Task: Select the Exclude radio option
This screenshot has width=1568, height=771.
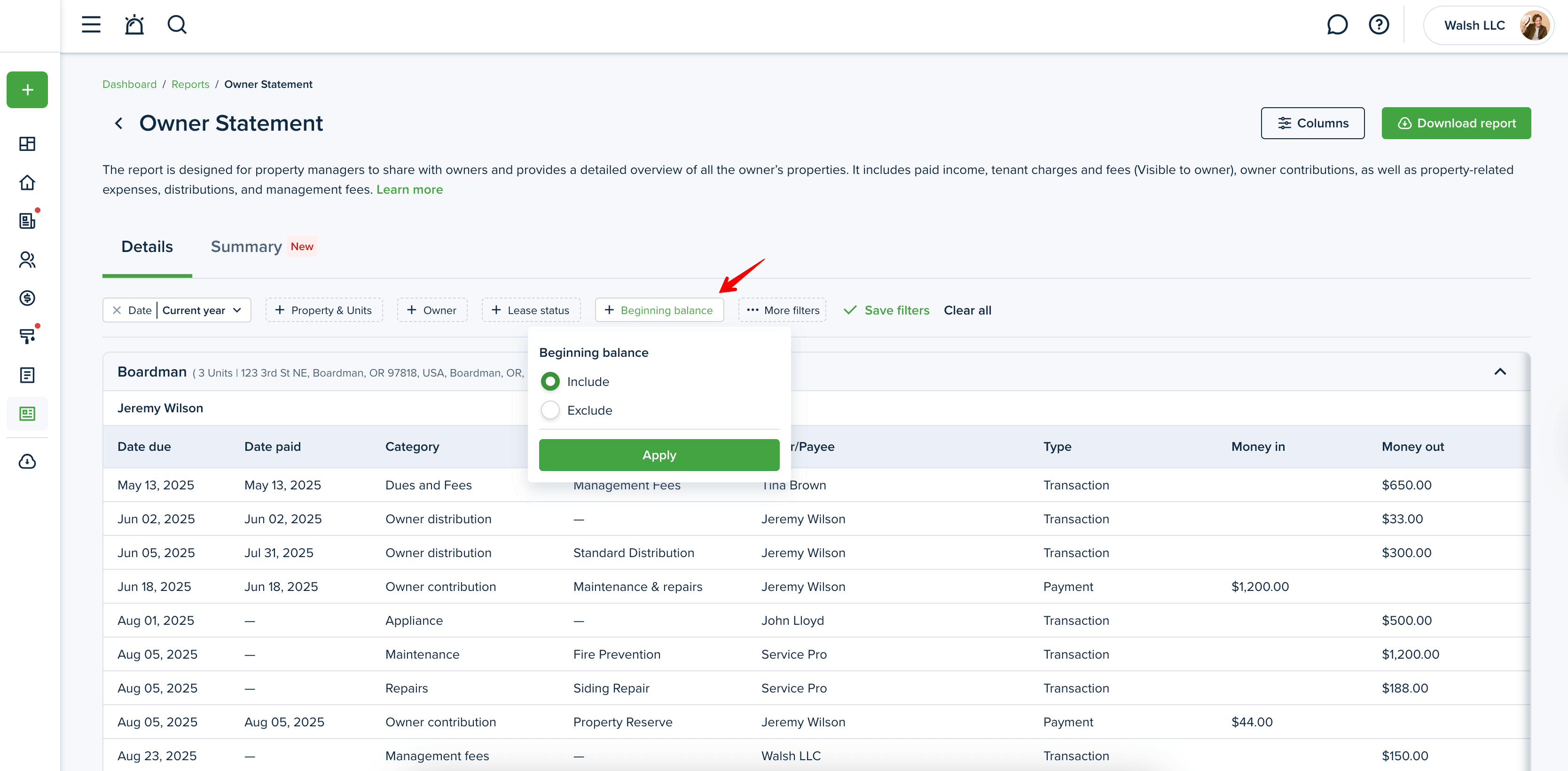Action: tap(550, 410)
